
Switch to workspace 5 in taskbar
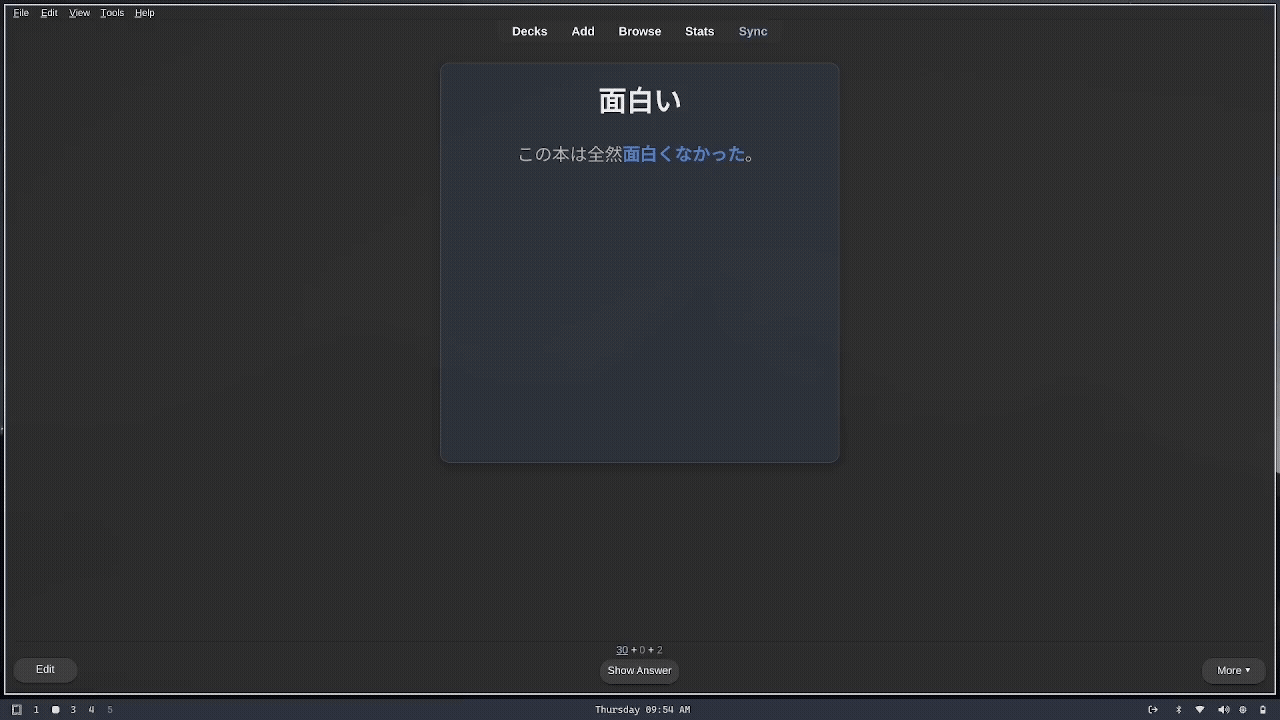coord(110,710)
